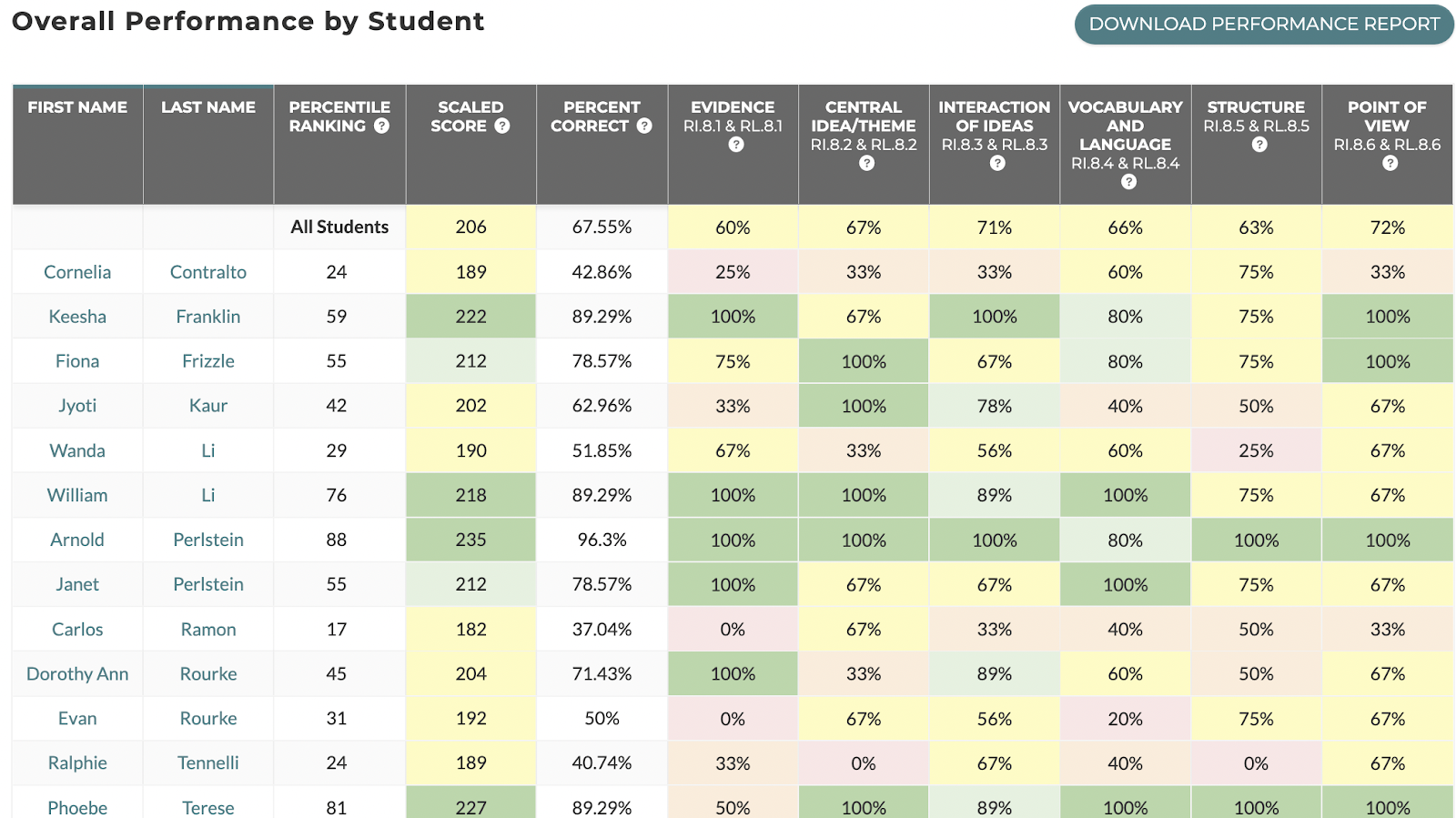Open Percent Correct help tooltip icon
1456x818 pixels.
tap(644, 126)
